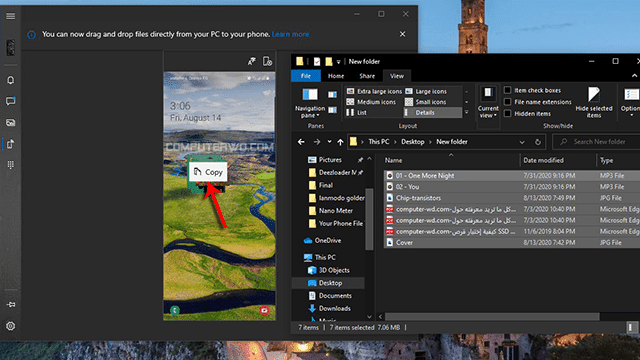The image size is (640, 360).
Task: Click the Preview pane icon
Action: (333, 95)
